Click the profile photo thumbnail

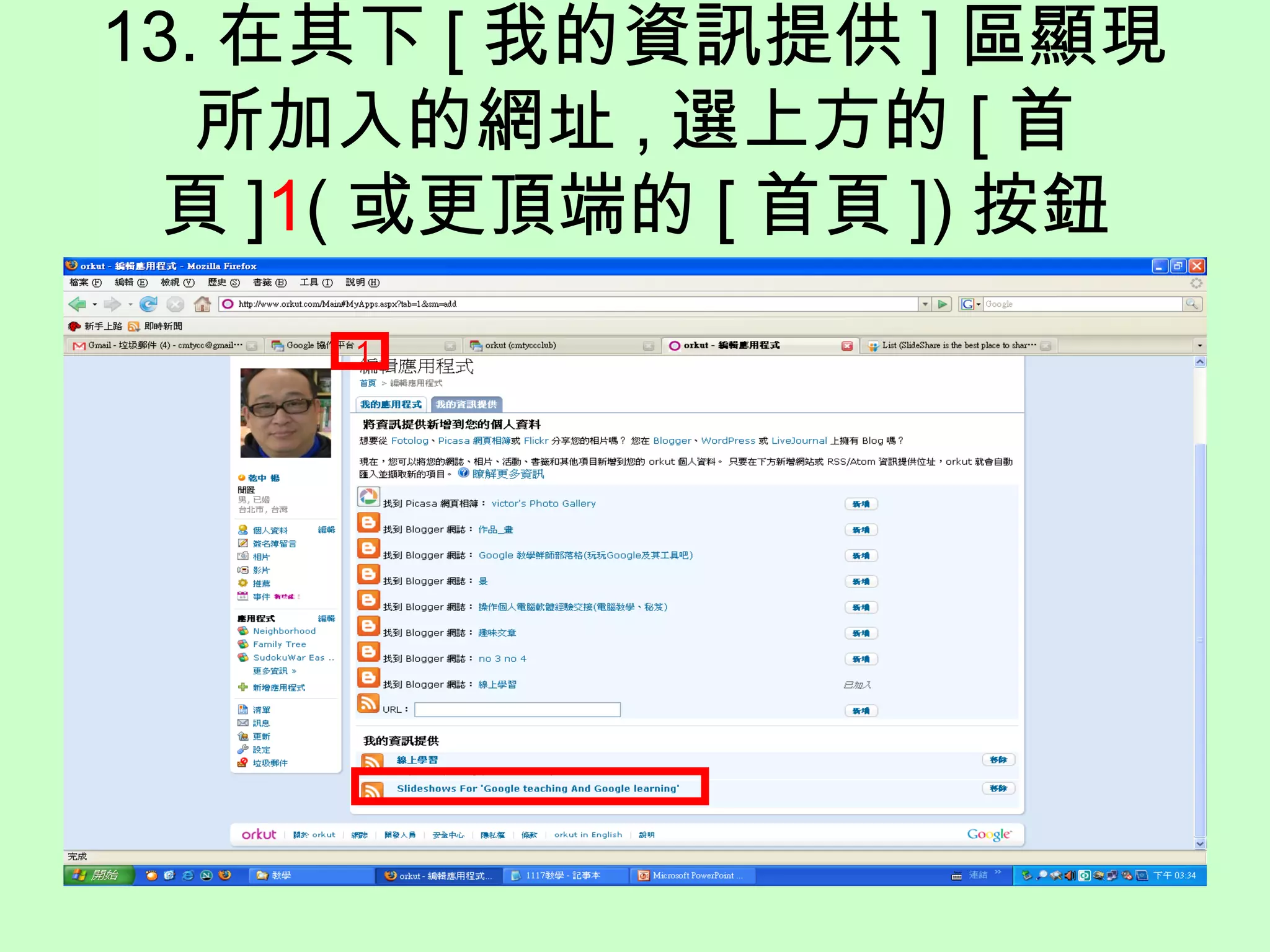coord(286,413)
